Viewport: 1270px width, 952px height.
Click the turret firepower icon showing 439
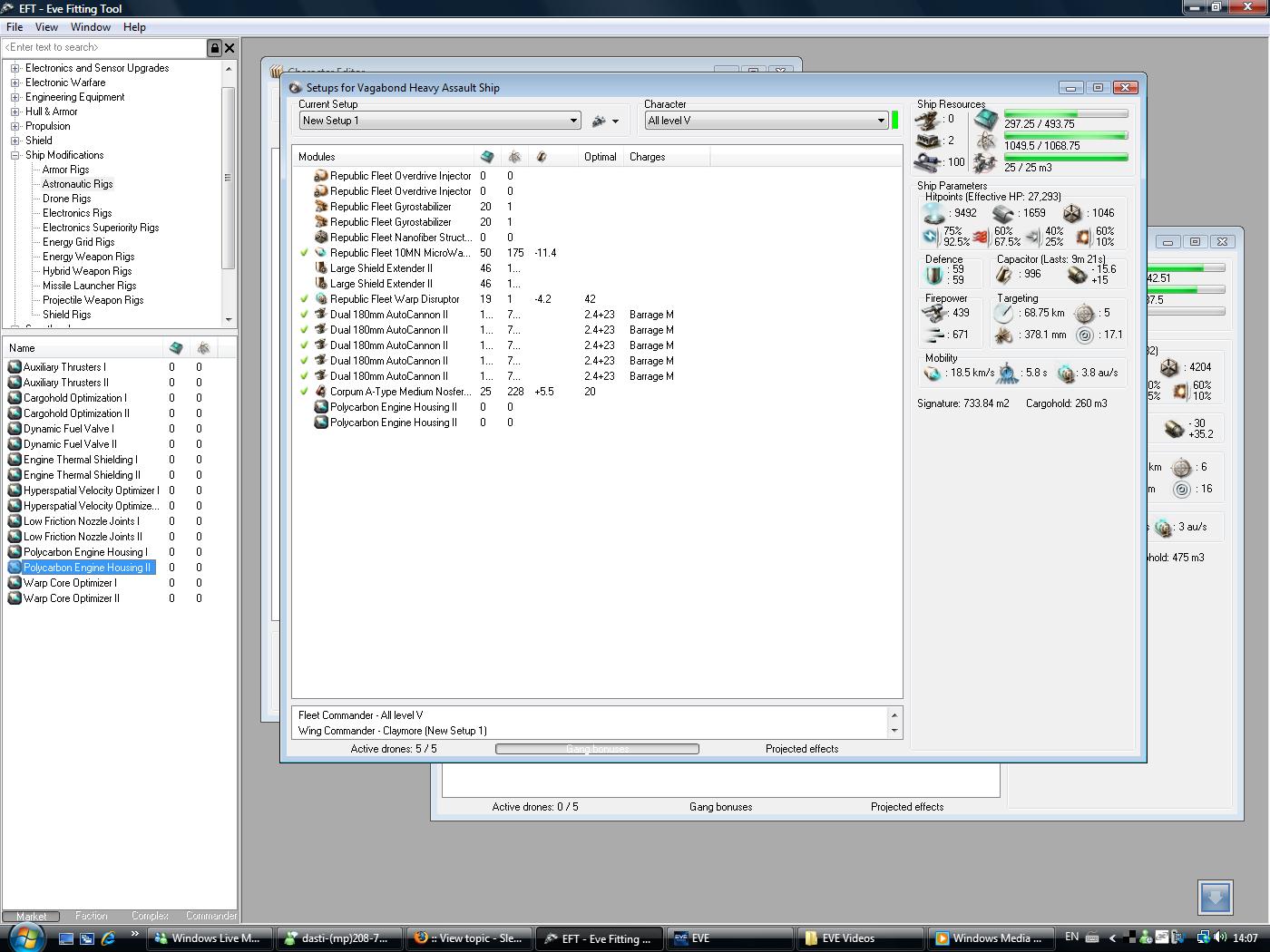point(933,313)
